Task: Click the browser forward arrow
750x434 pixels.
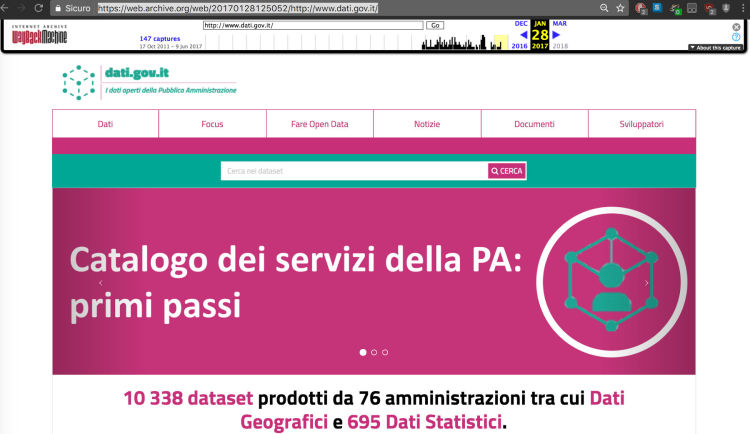Action: (21, 8)
